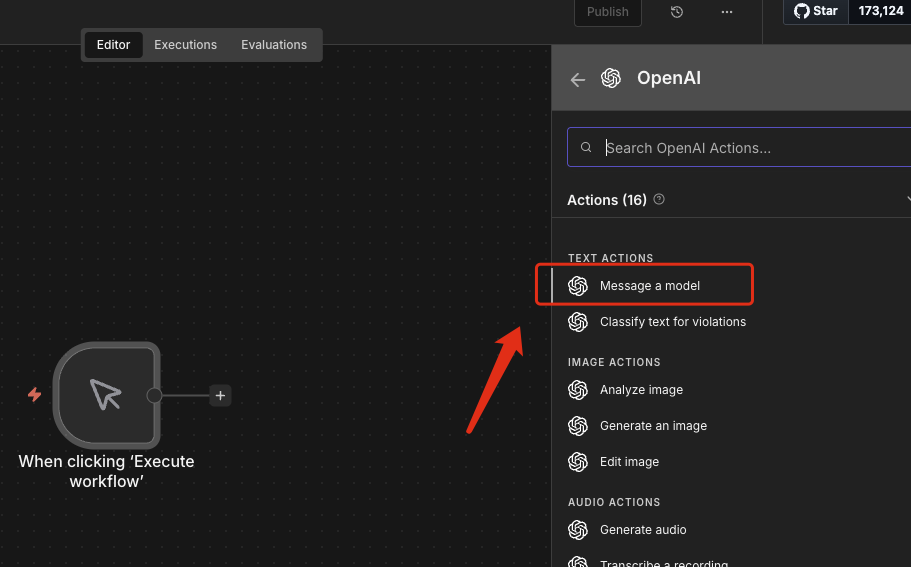Screen dimensions: 911x567
Task: Focus the Search OpenAI Actions field
Action: (739, 148)
